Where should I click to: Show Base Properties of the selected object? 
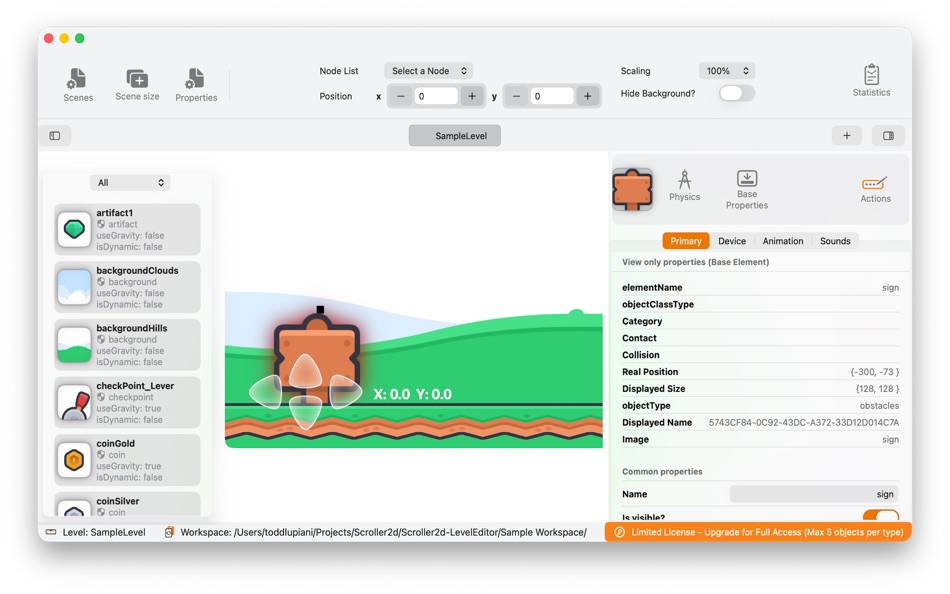pos(747,189)
